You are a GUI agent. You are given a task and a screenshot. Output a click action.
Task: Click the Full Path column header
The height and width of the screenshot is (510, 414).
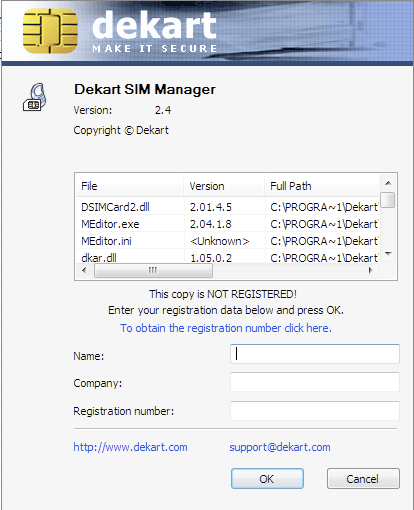[x=322, y=186]
